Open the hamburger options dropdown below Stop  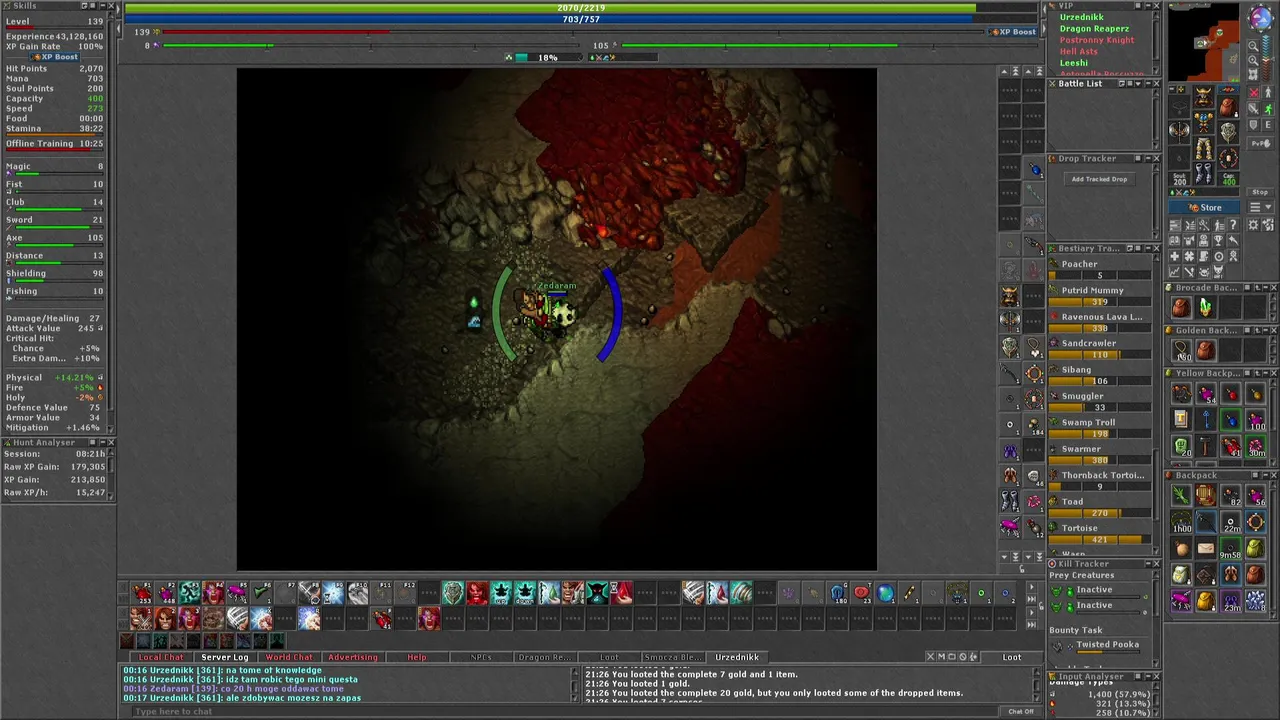1260,207
